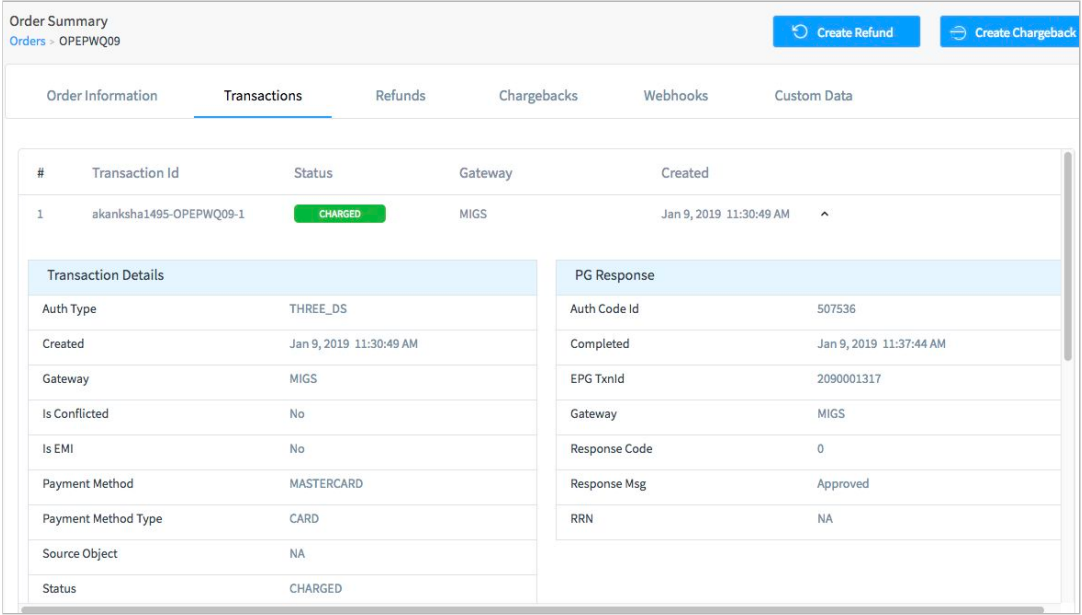Follow the Orders breadcrumb link

(28, 41)
